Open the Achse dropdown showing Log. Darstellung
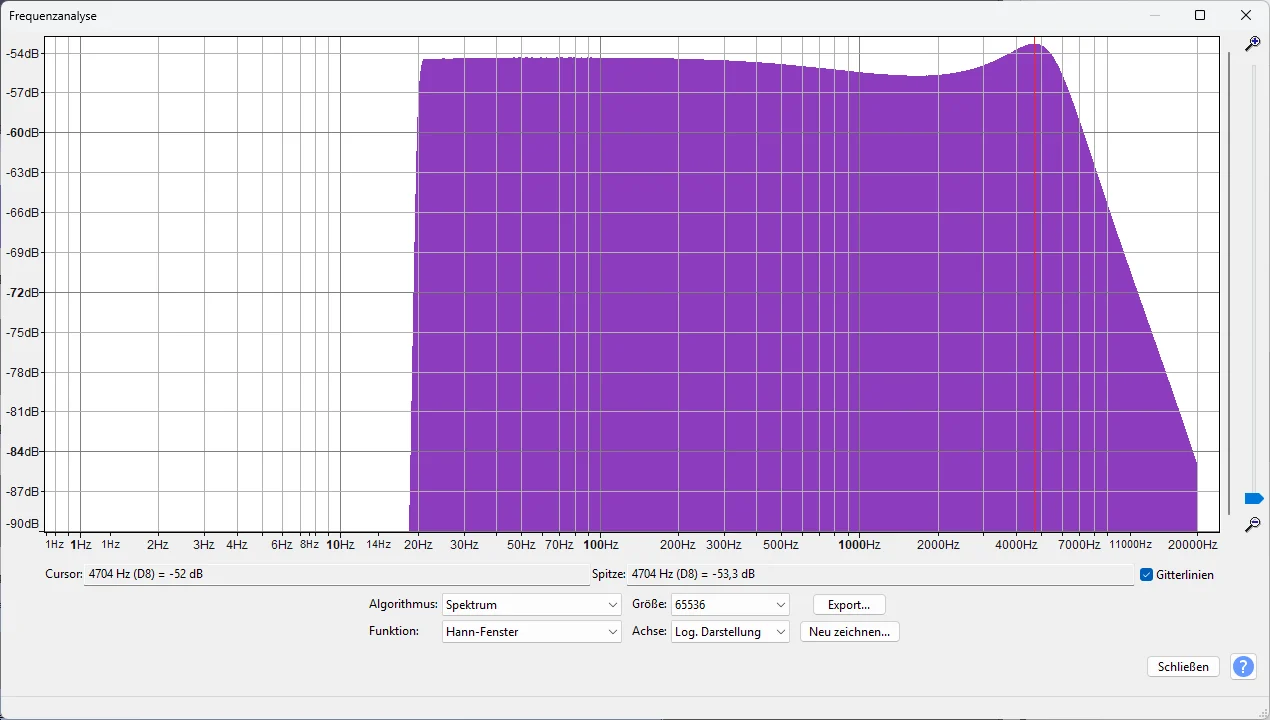The height and width of the screenshot is (720, 1270). 731,632
